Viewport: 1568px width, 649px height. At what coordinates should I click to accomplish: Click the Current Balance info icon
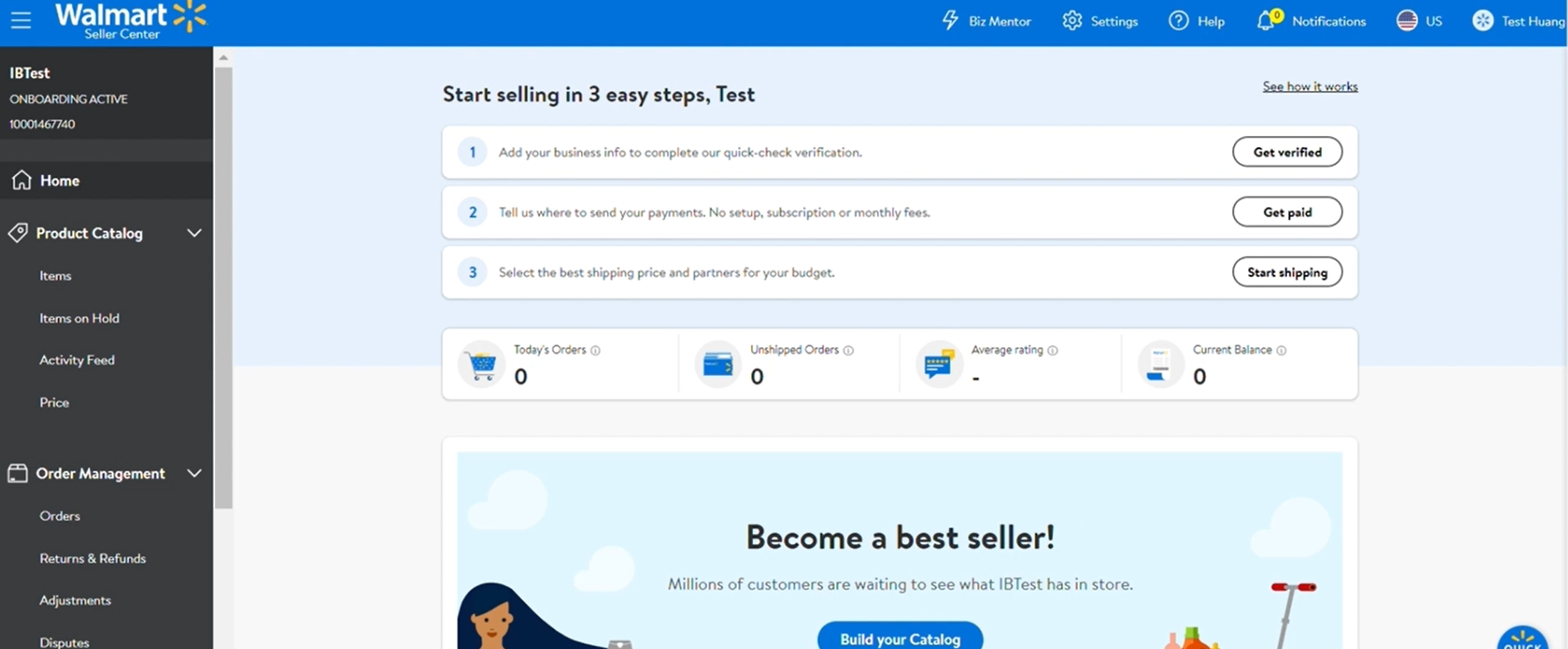[1281, 350]
